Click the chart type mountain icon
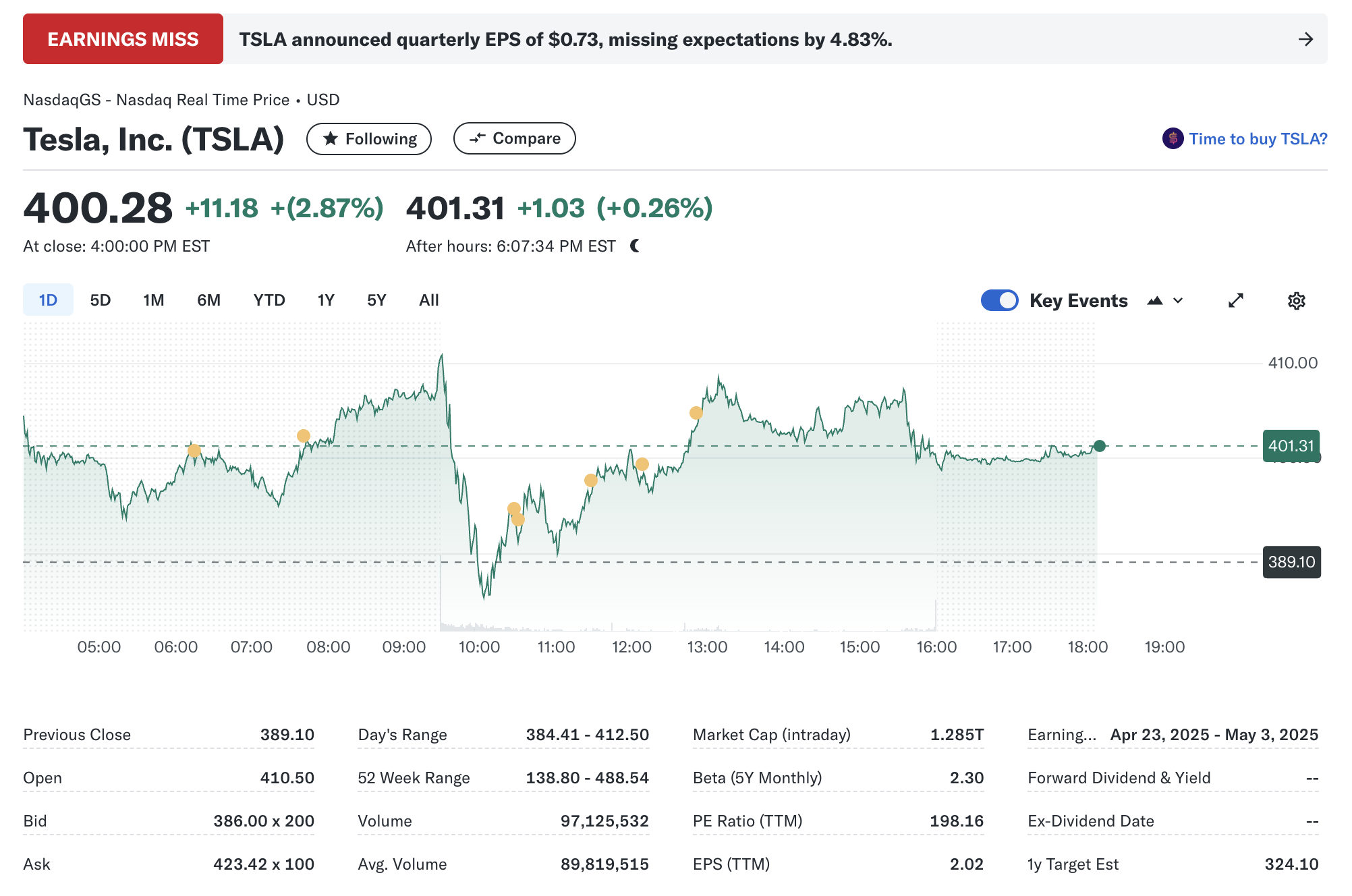Image resolution: width=1352 pixels, height=896 pixels. [x=1154, y=301]
